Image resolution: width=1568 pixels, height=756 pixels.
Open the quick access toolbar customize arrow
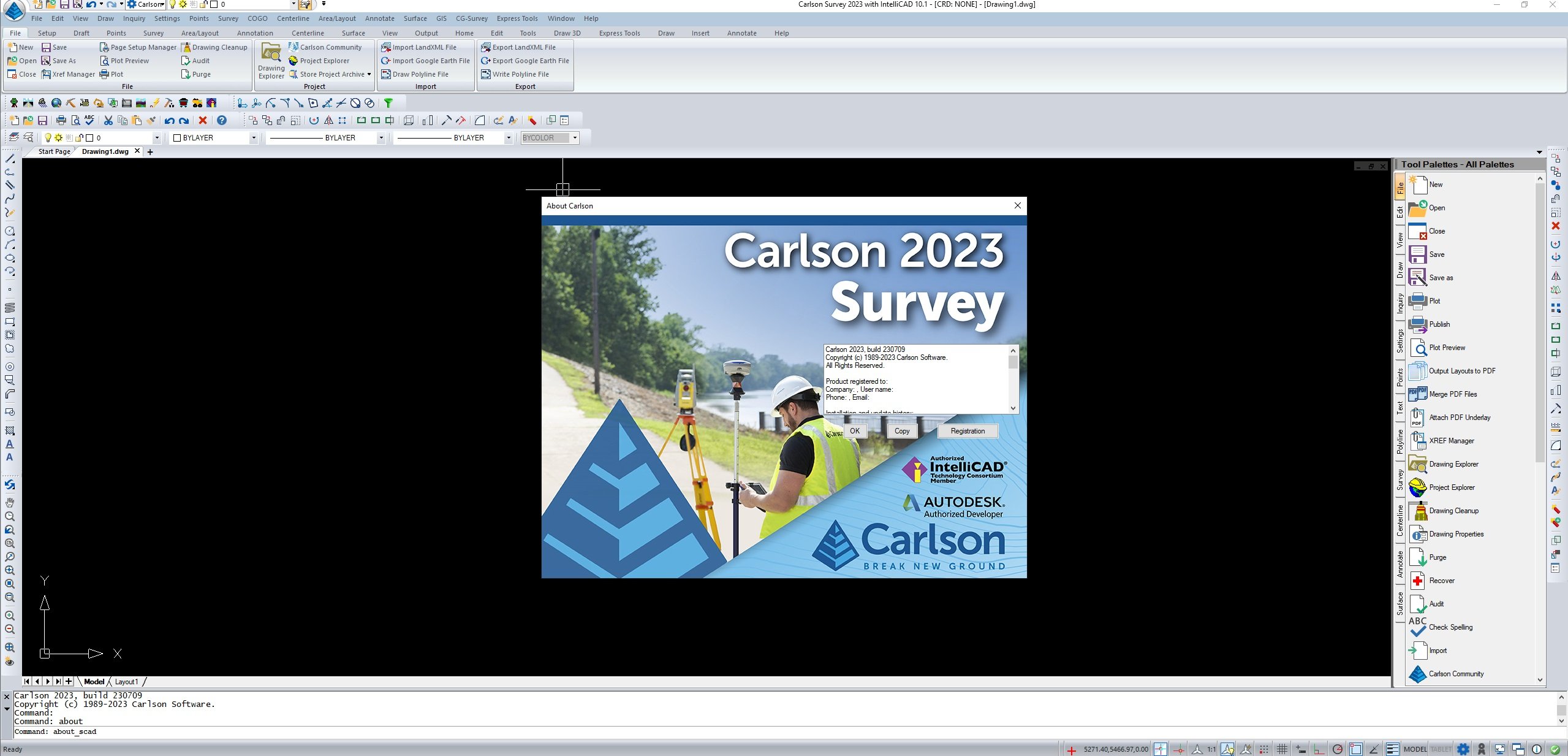[324, 4]
